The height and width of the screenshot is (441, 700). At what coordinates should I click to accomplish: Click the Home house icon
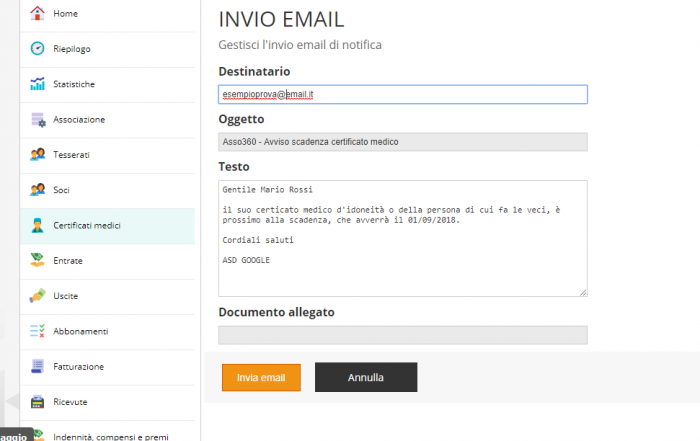(38, 13)
